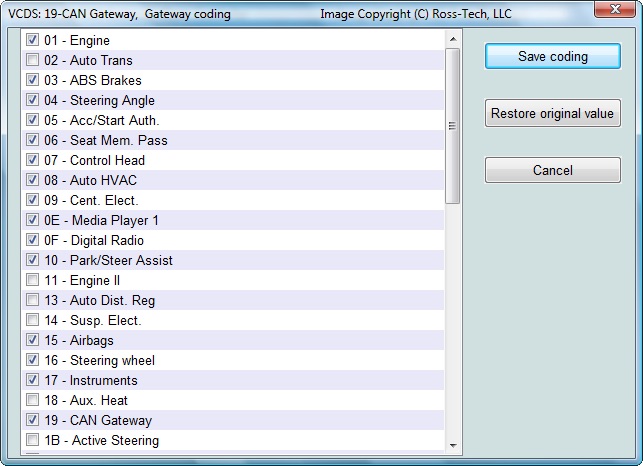Click the Save coding button
The image size is (643, 466).
click(553, 56)
